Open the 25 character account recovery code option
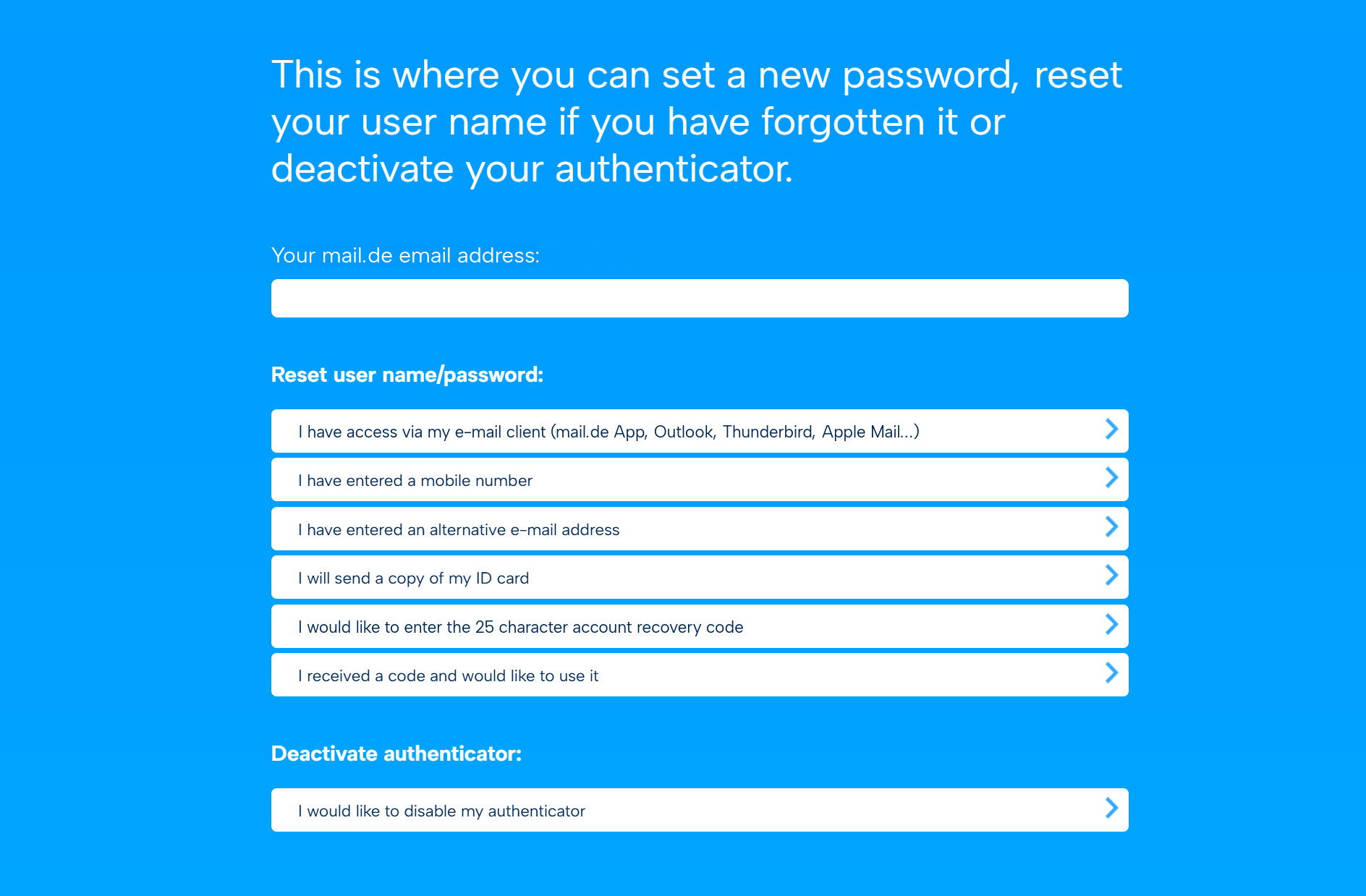The image size is (1366, 896). (x=700, y=626)
